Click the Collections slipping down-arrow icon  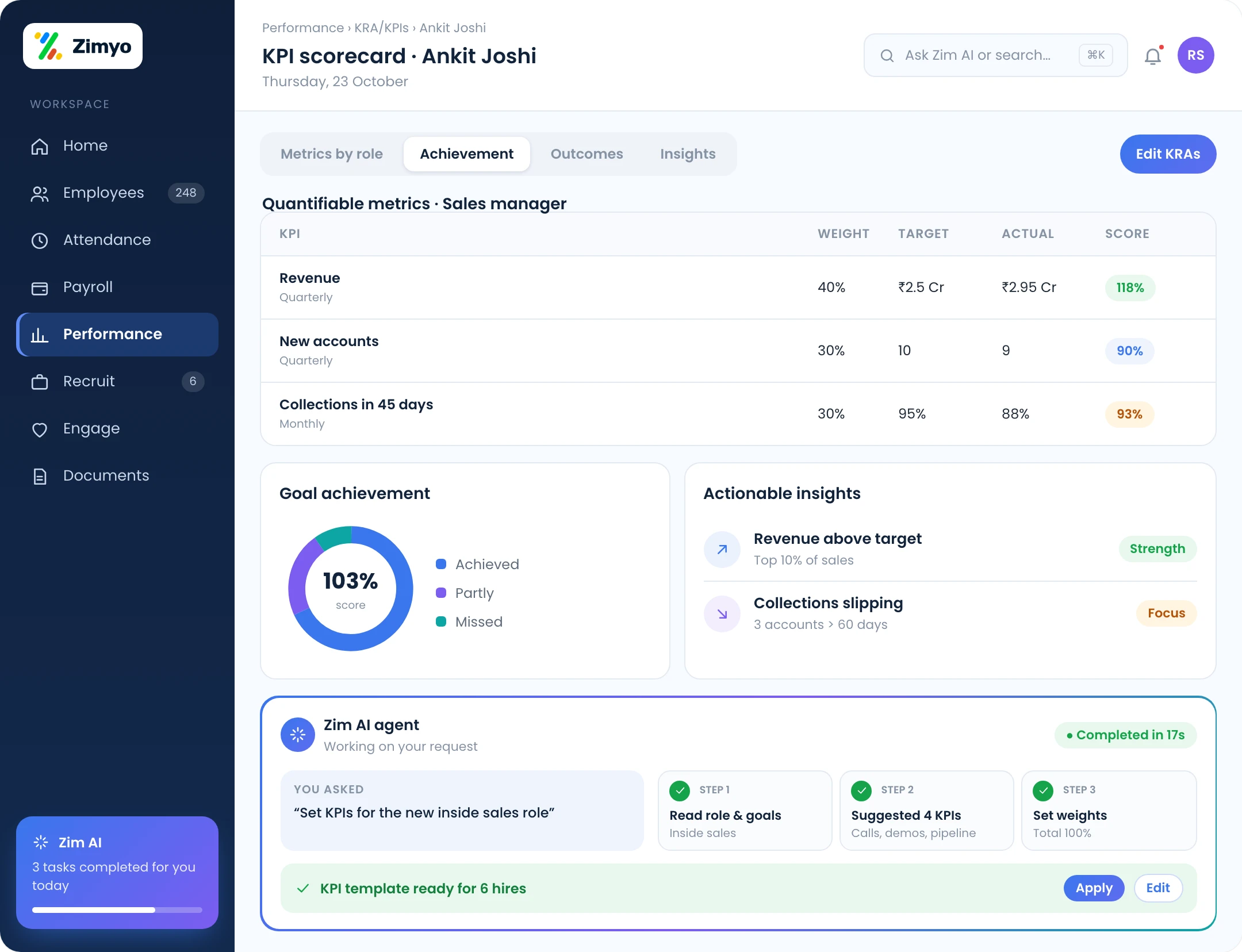click(x=722, y=614)
